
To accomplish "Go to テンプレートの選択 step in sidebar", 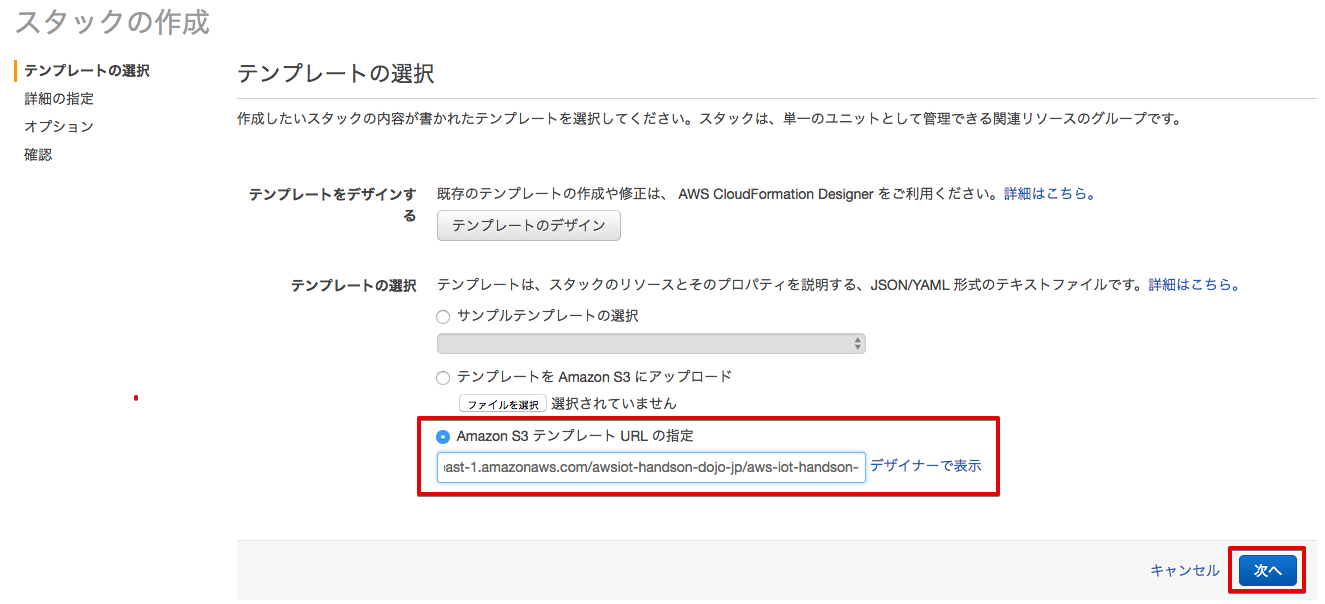I will pyautogui.click(x=87, y=71).
